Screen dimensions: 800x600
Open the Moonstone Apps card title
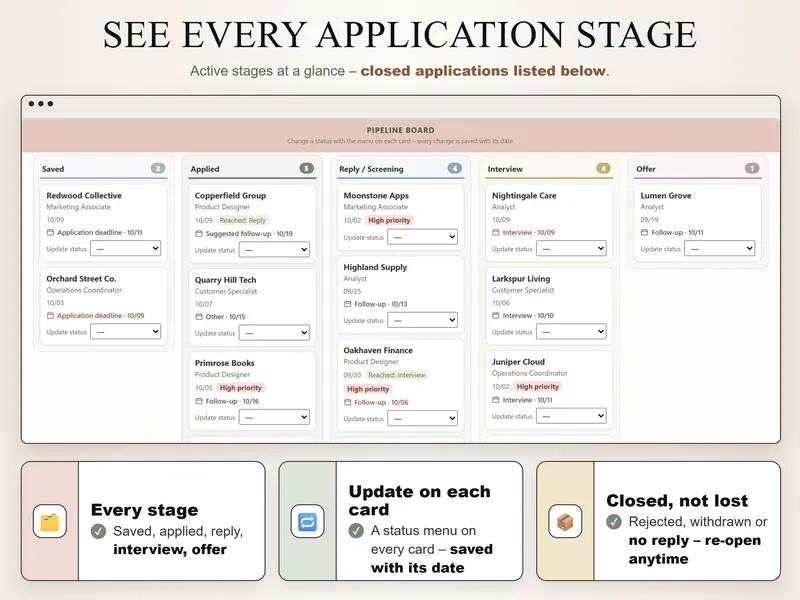(x=376, y=195)
